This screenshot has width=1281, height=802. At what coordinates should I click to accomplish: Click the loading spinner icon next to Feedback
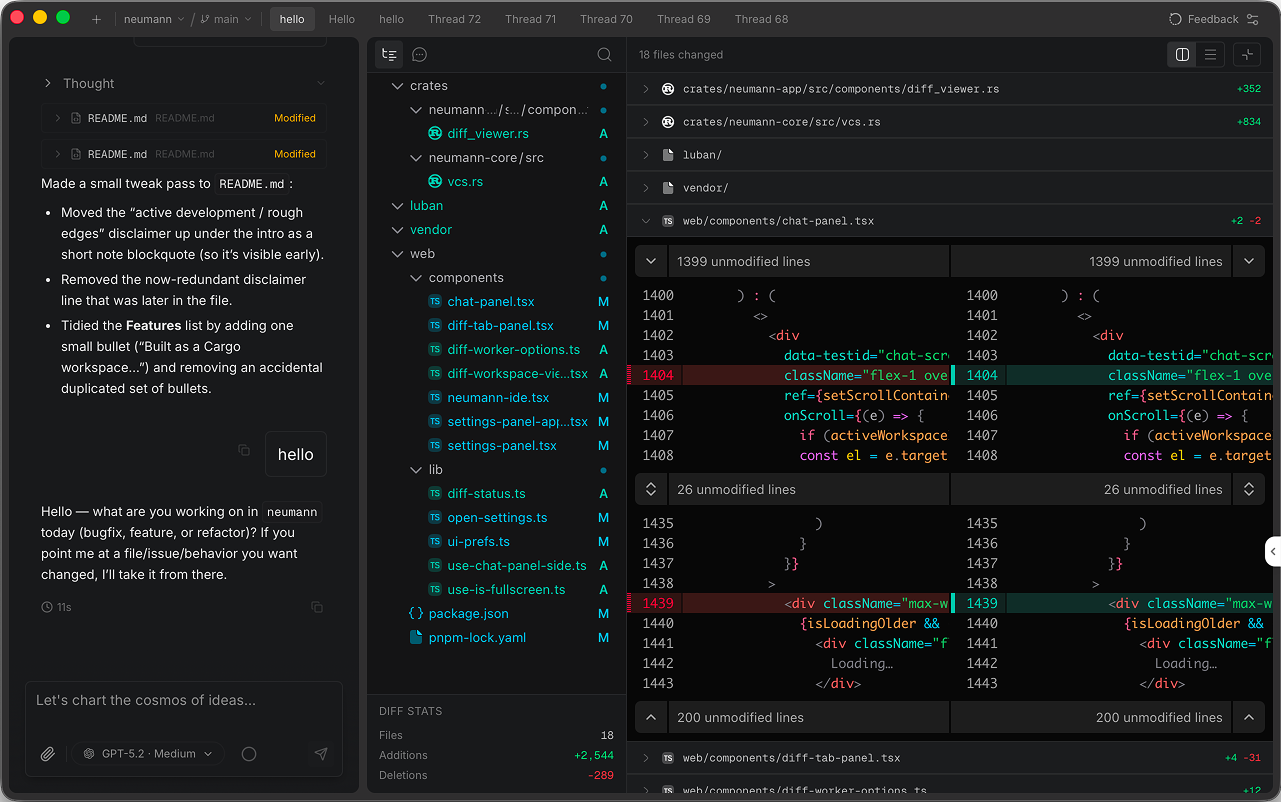click(x=1176, y=19)
